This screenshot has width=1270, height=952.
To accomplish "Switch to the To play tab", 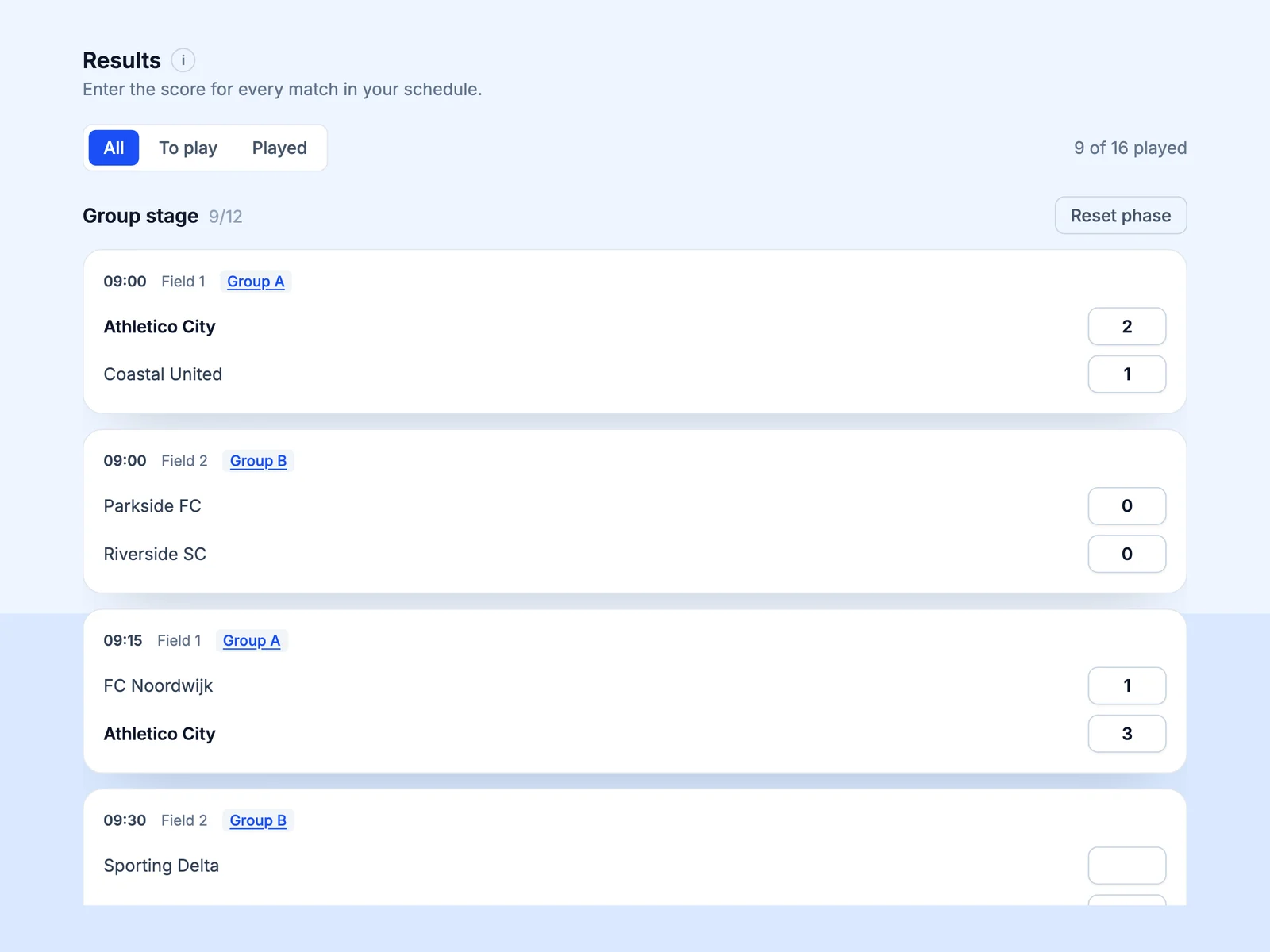I will coord(188,148).
